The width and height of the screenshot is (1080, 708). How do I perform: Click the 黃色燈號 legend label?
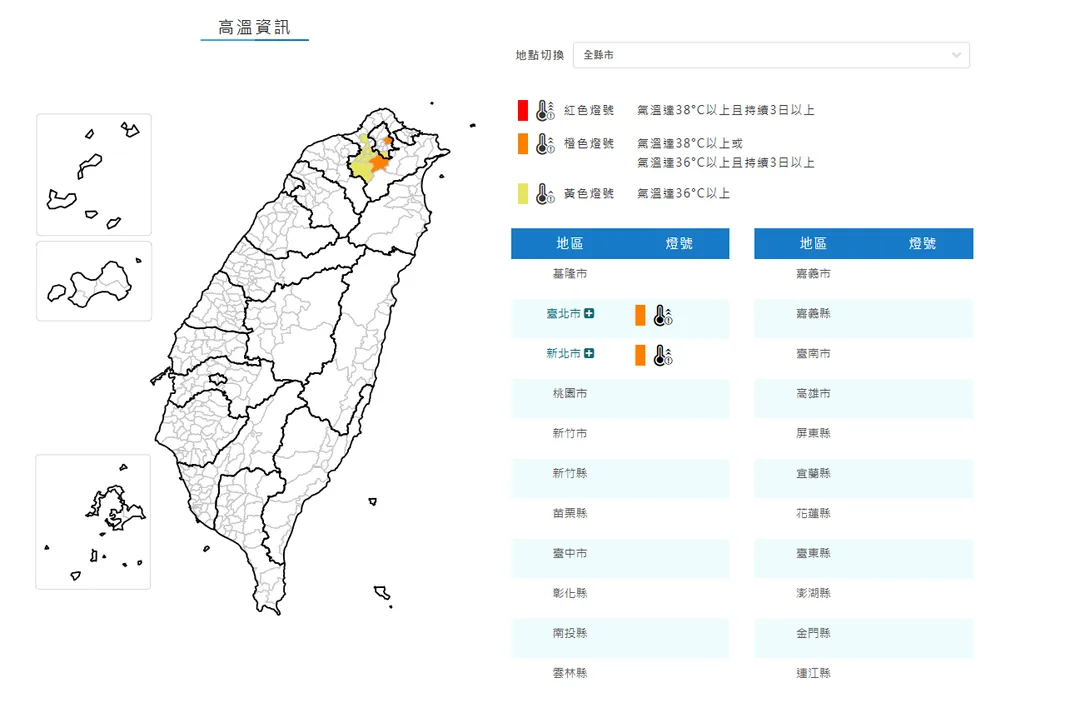(588, 194)
